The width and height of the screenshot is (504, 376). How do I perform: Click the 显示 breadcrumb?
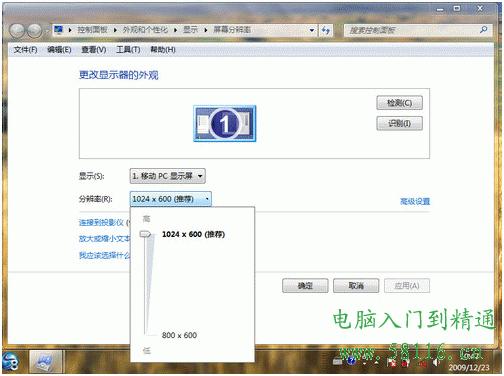[x=190, y=30]
